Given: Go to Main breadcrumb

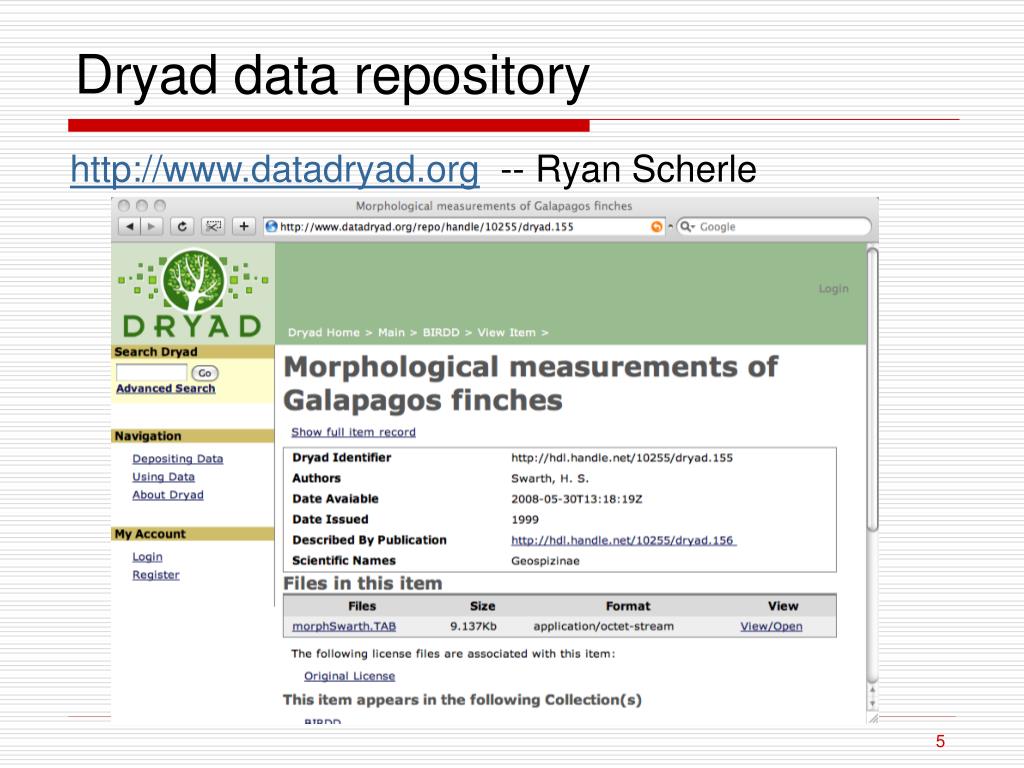Looking at the screenshot, I should pos(391,332).
